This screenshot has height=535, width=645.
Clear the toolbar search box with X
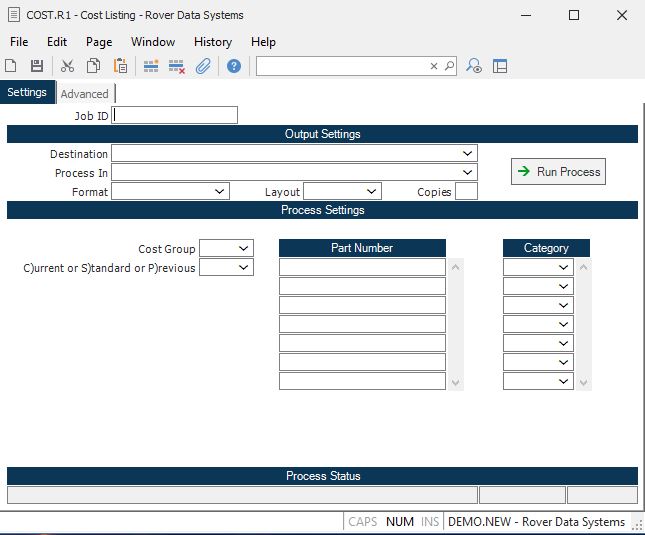click(x=434, y=66)
